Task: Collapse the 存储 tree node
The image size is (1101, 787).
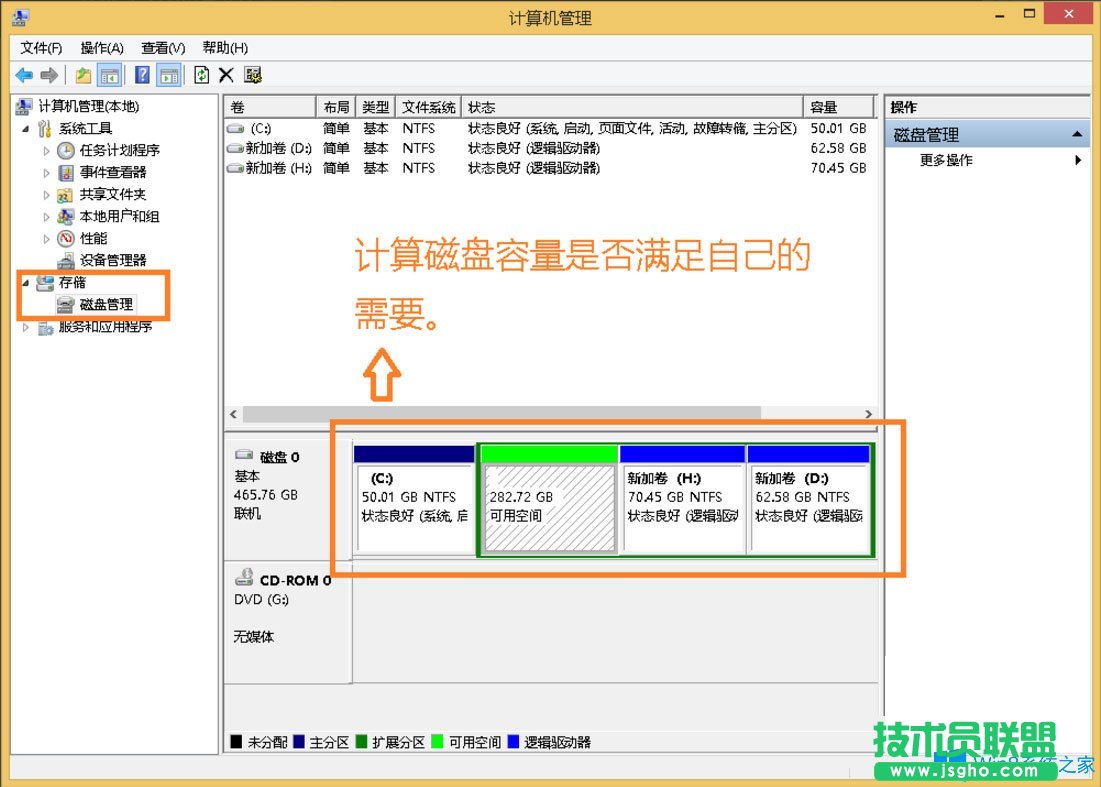Action: [24, 282]
